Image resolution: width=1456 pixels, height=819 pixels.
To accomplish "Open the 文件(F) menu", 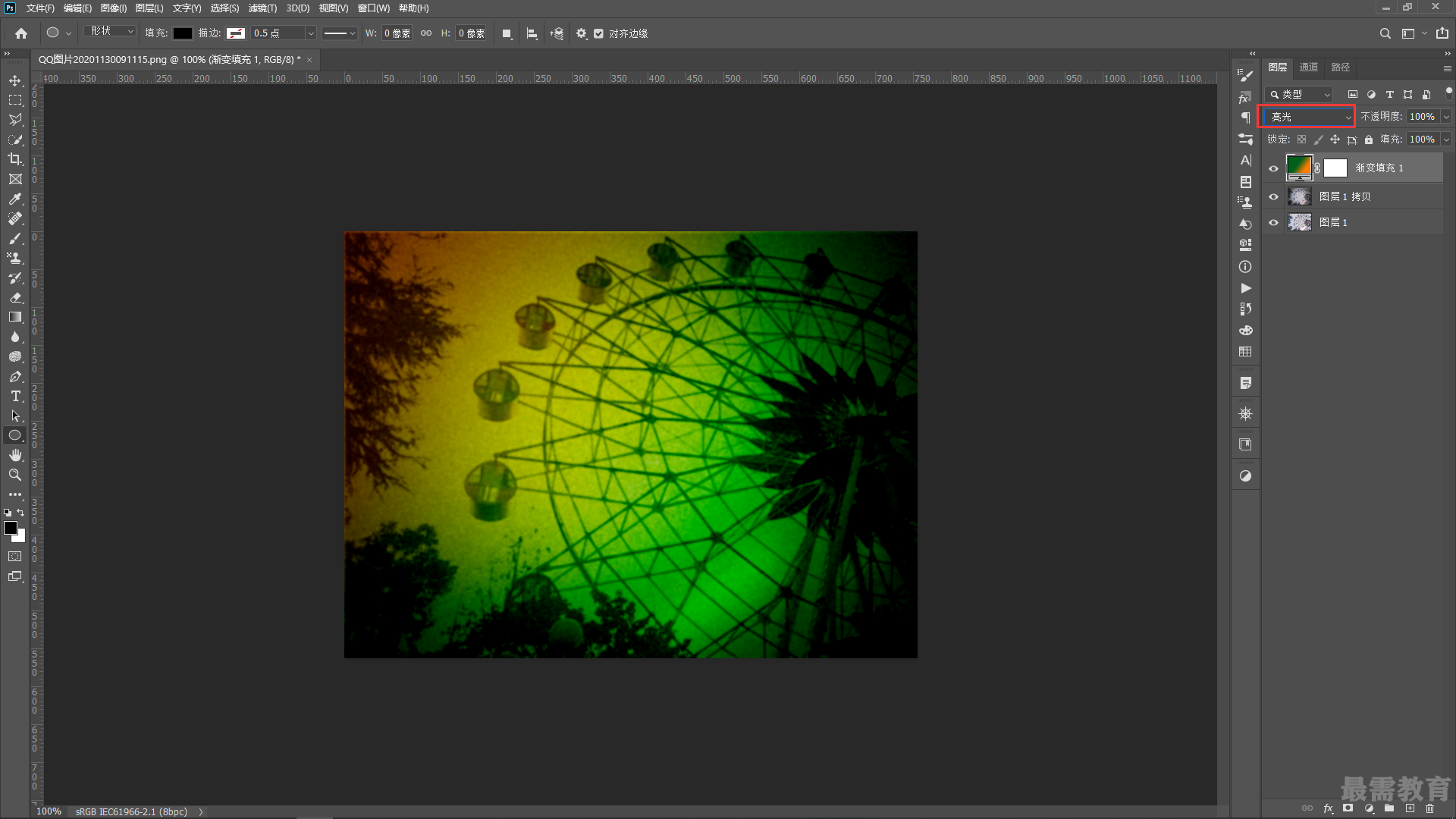I will [40, 8].
